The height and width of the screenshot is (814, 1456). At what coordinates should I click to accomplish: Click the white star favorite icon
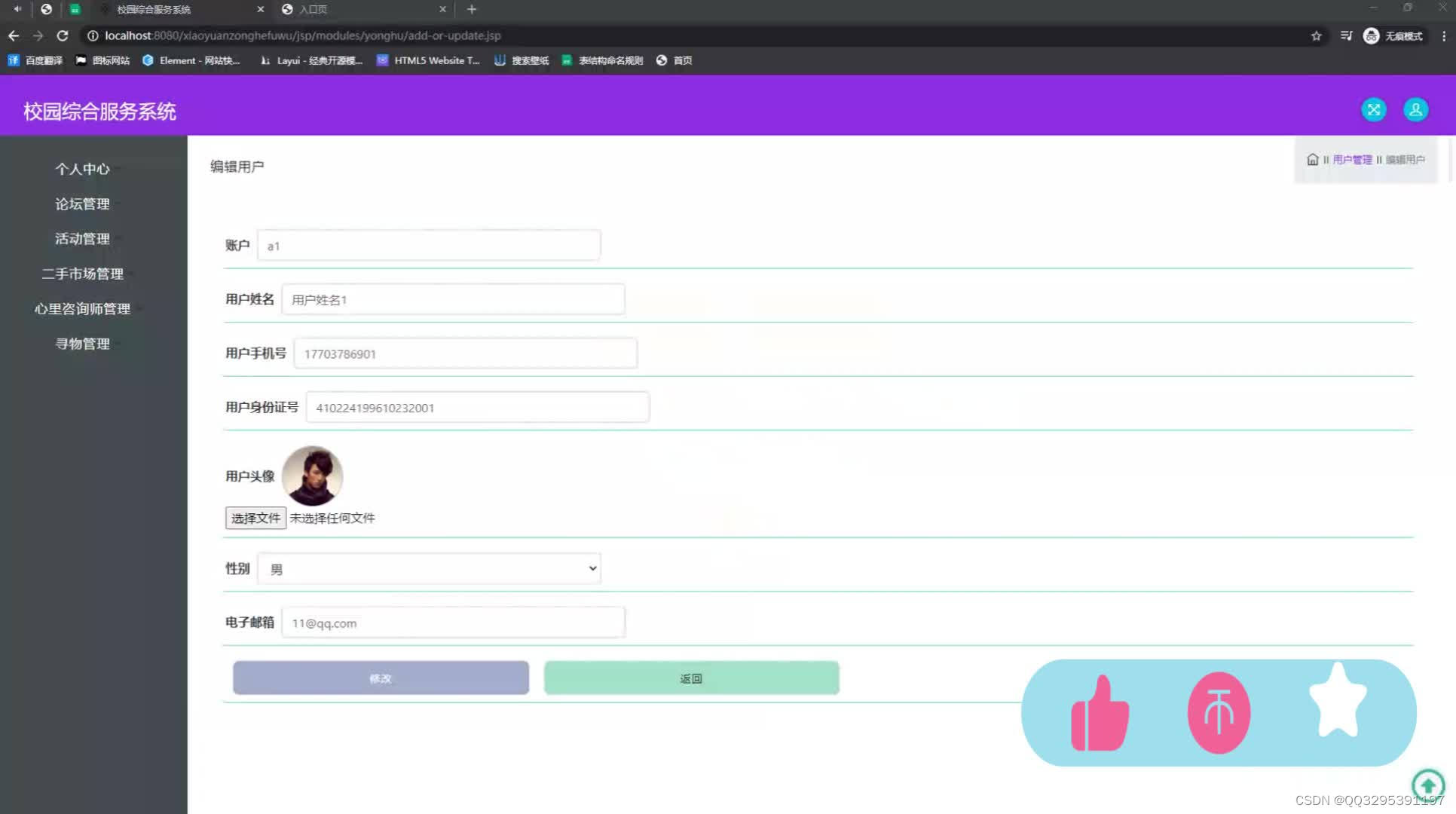pyautogui.click(x=1338, y=701)
